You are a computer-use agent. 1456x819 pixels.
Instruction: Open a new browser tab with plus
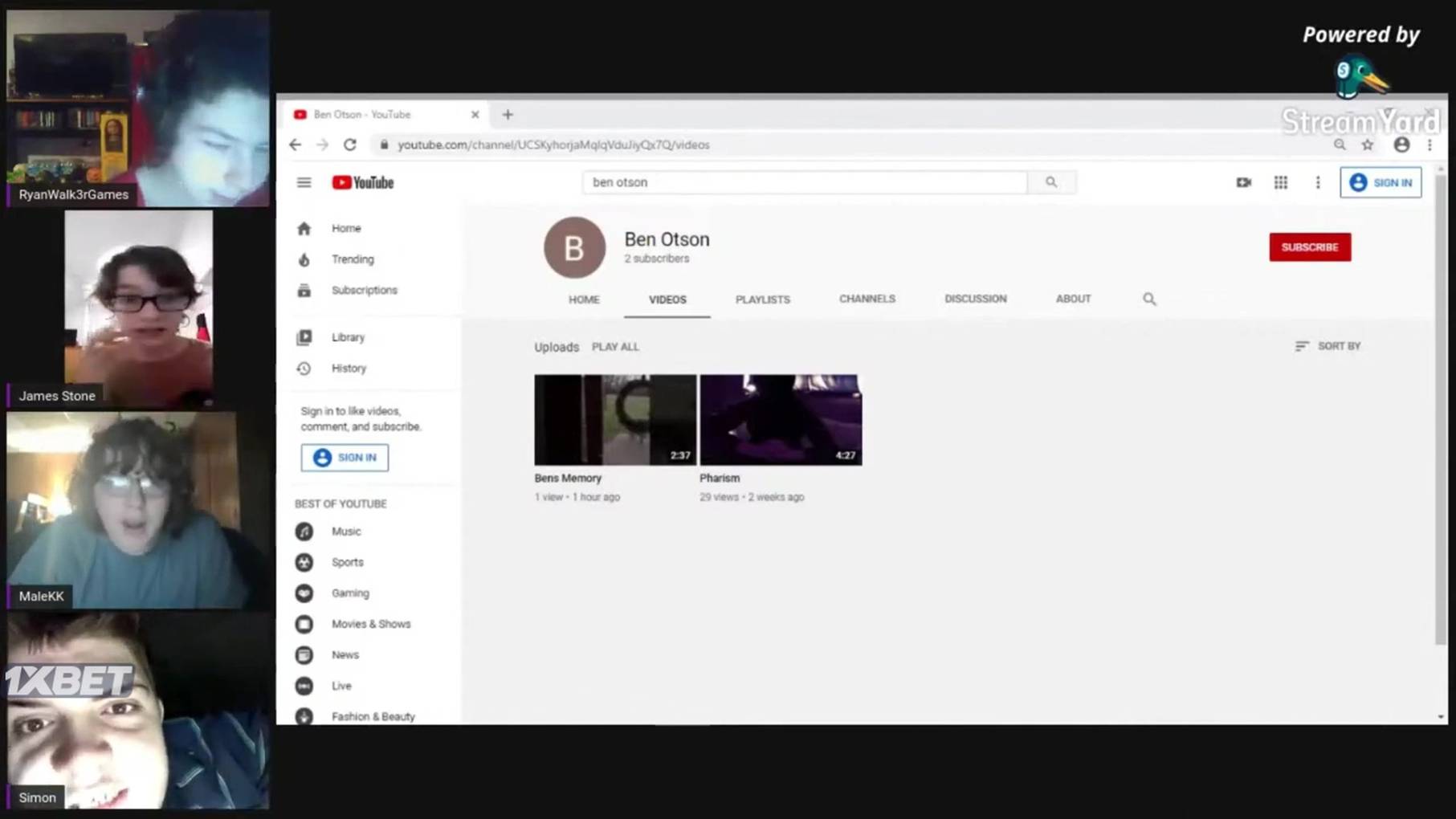click(508, 115)
